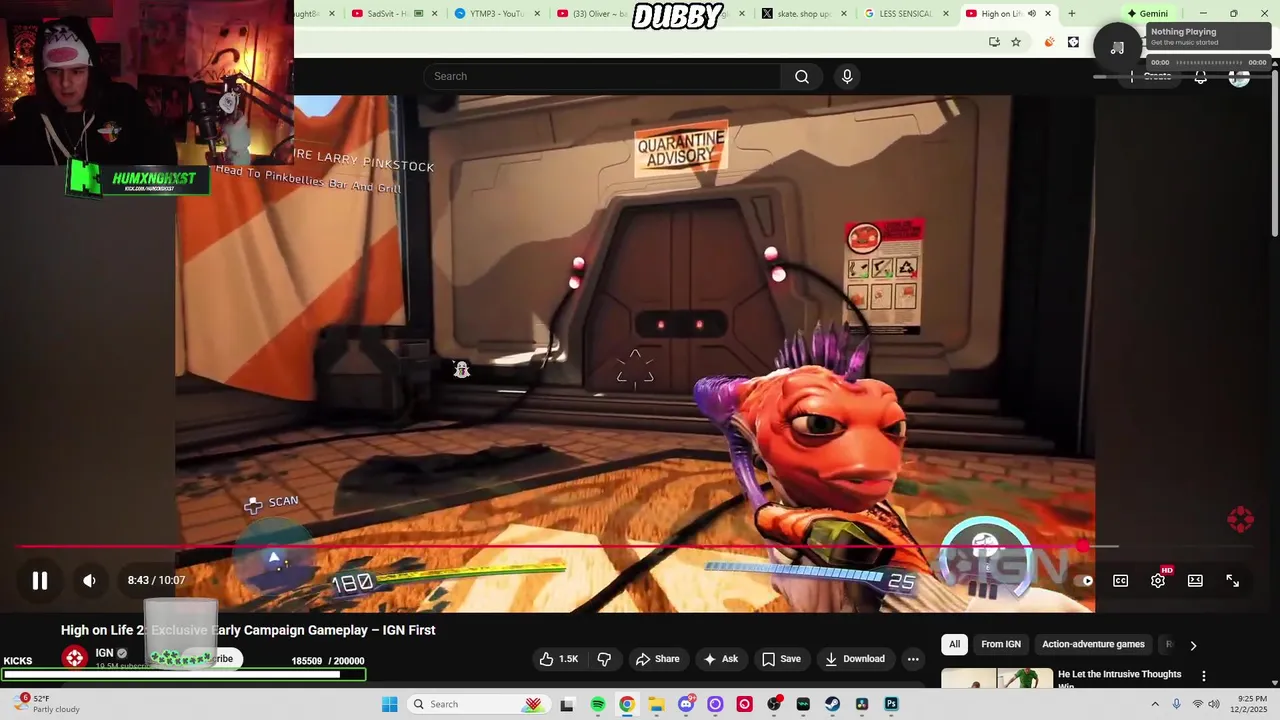Open Task View from the taskbar
The height and width of the screenshot is (720, 1280).
[567, 704]
